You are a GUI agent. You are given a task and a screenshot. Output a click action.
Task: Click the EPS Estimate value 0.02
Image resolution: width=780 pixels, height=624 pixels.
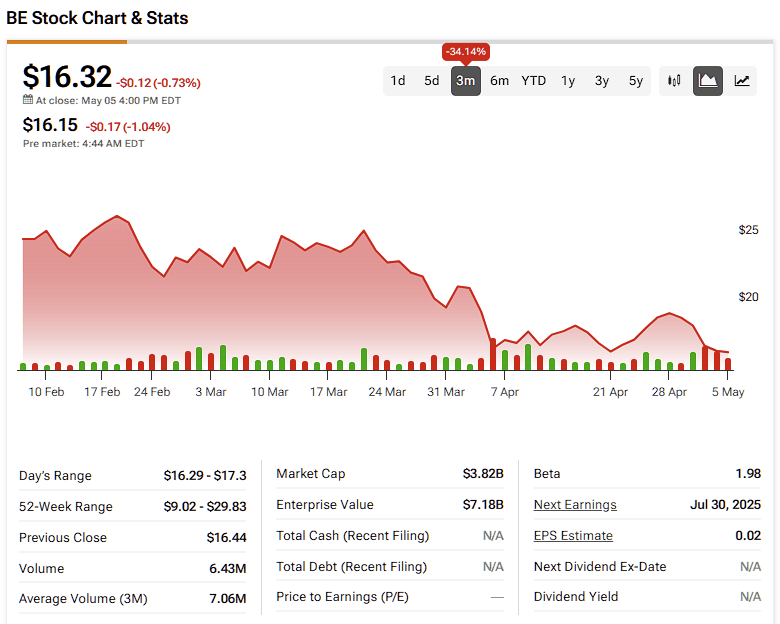748,535
